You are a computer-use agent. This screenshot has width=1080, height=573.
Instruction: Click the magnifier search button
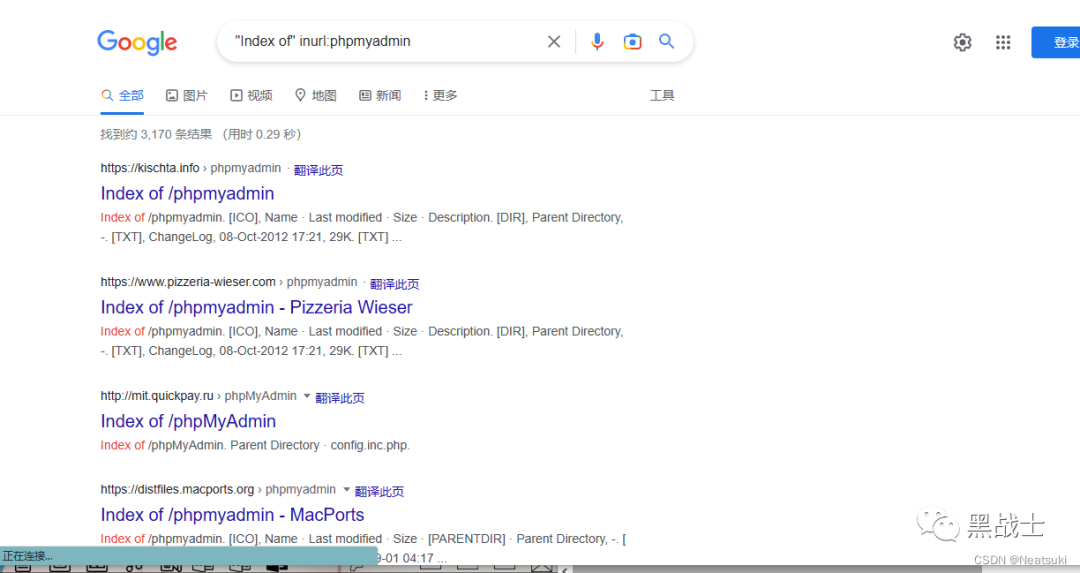pyautogui.click(x=666, y=41)
